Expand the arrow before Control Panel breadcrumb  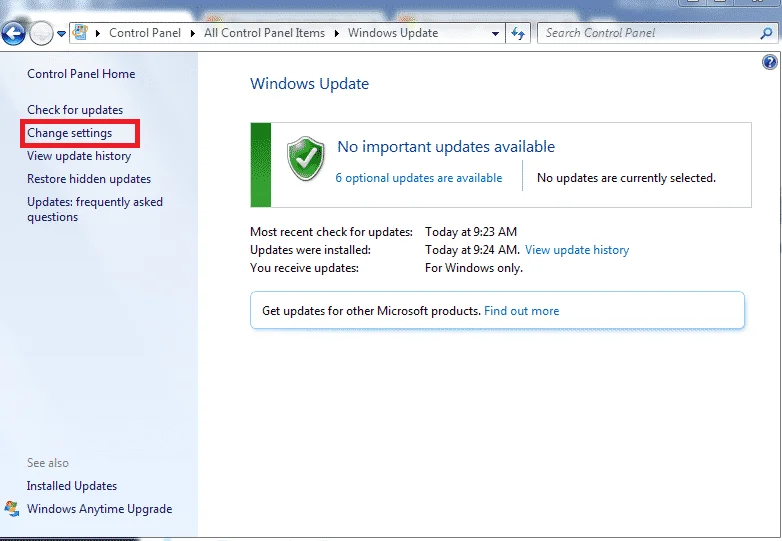click(98, 33)
